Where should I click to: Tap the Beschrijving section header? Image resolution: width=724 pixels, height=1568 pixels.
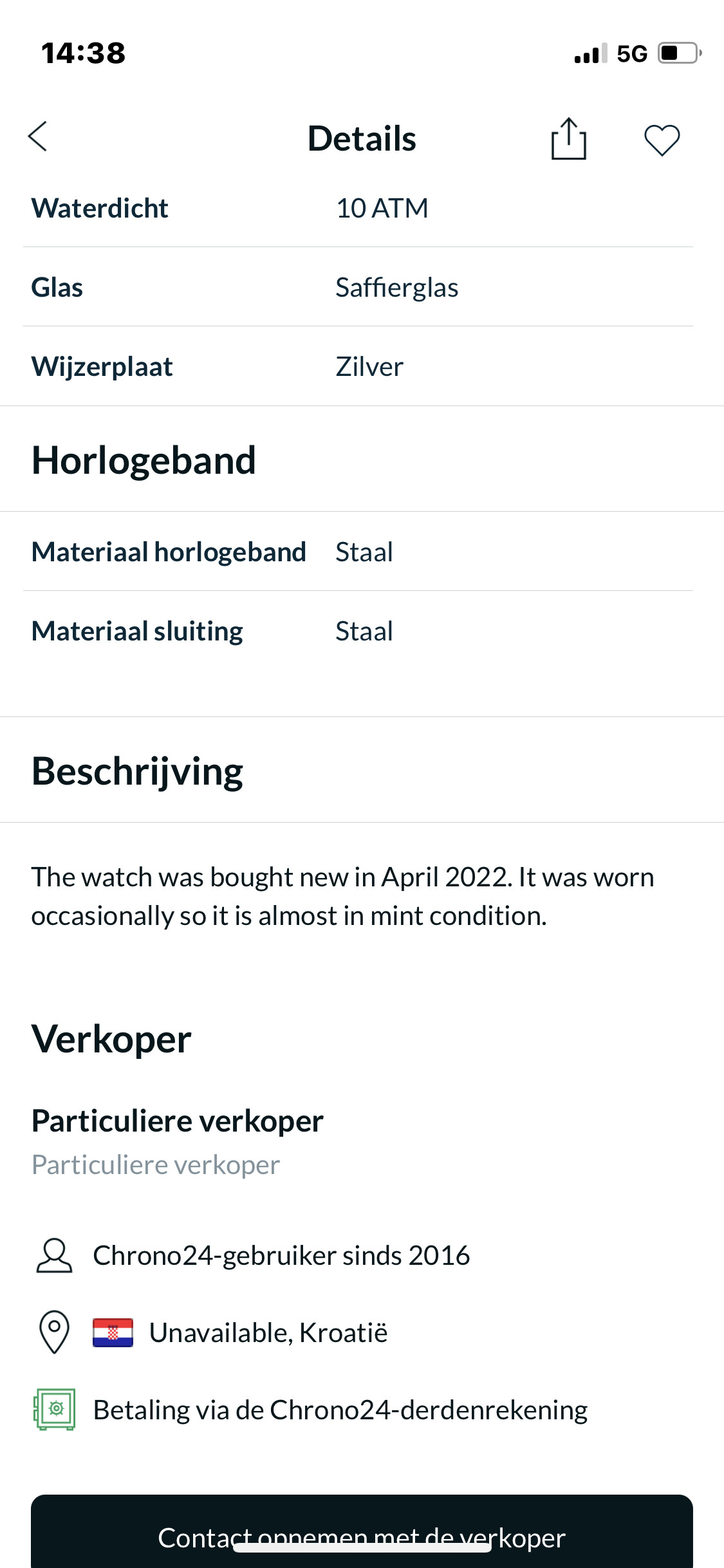tap(137, 771)
